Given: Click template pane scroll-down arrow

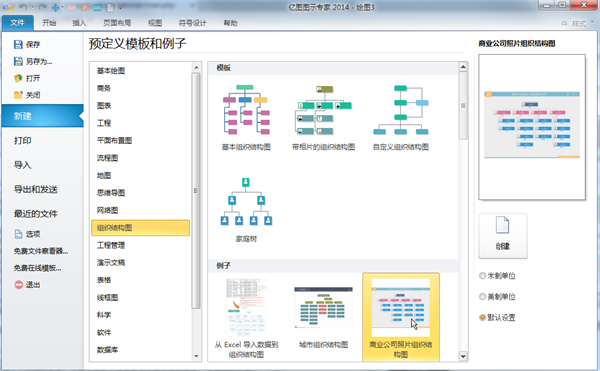Looking at the screenshot, I should click(463, 356).
